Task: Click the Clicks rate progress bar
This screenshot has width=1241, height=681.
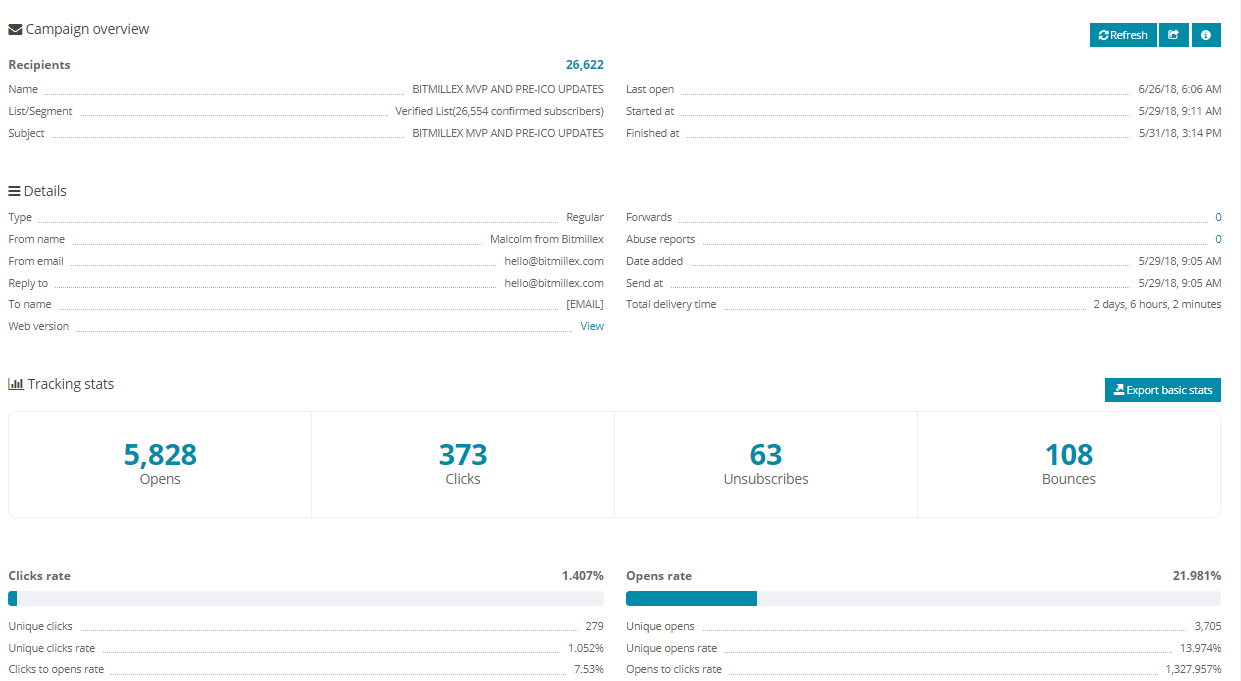Action: [x=305, y=599]
